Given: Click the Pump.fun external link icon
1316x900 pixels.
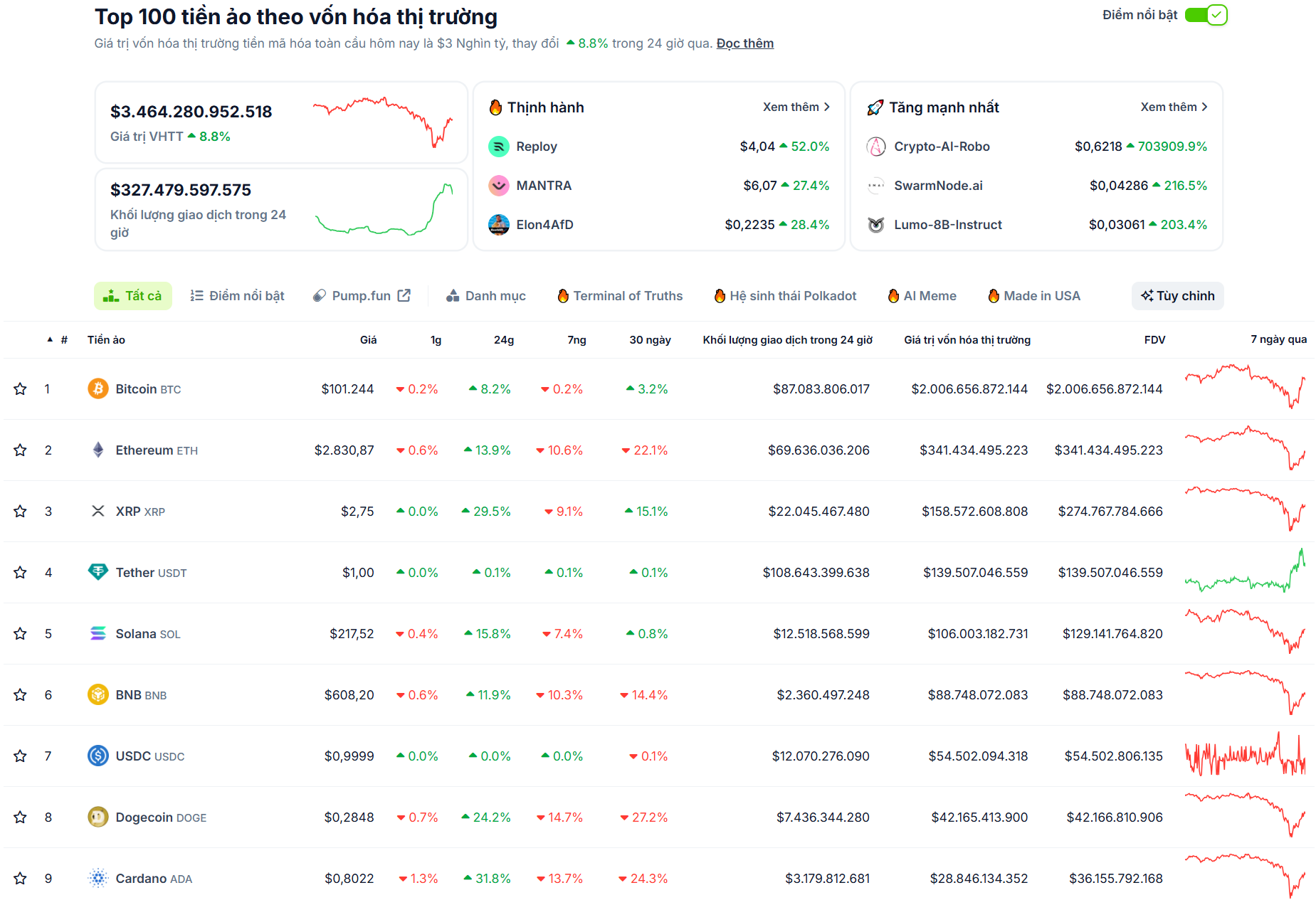Looking at the screenshot, I should 404,295.
